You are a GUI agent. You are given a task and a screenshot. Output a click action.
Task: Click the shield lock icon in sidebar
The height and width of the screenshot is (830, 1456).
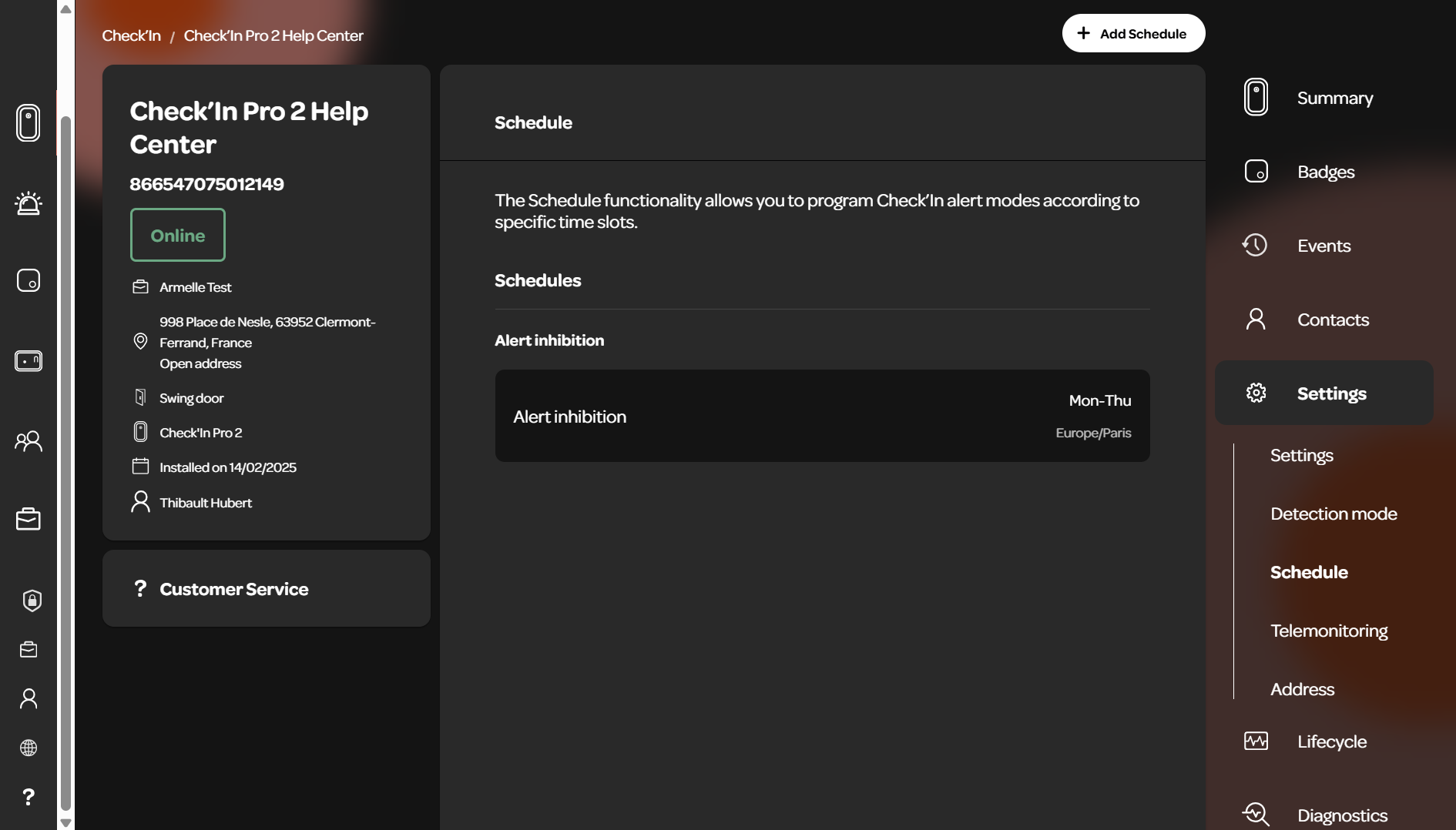(x=32, y=601)
